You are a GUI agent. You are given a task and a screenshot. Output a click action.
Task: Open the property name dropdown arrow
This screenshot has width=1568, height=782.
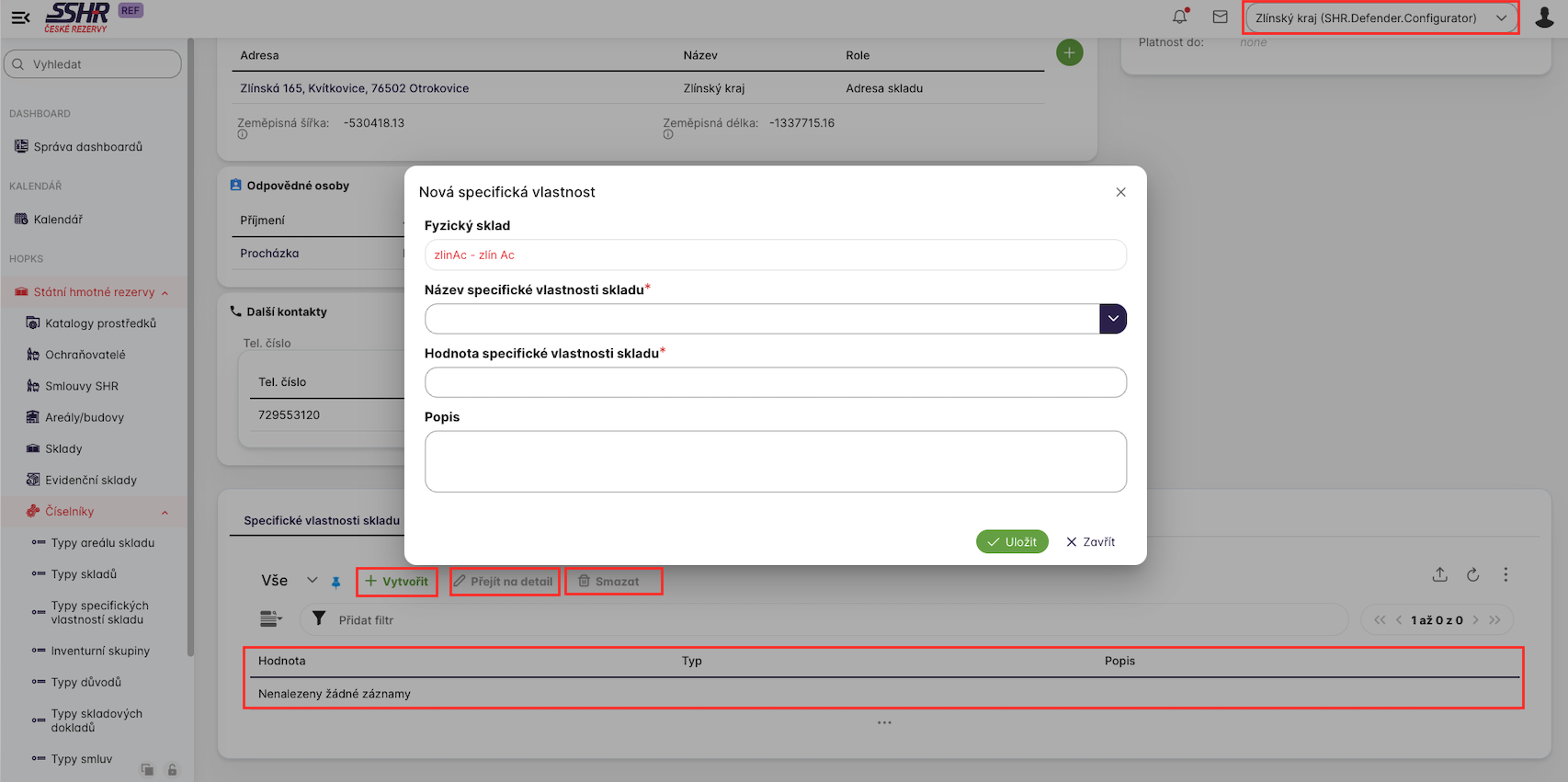tap(1112, 319)
